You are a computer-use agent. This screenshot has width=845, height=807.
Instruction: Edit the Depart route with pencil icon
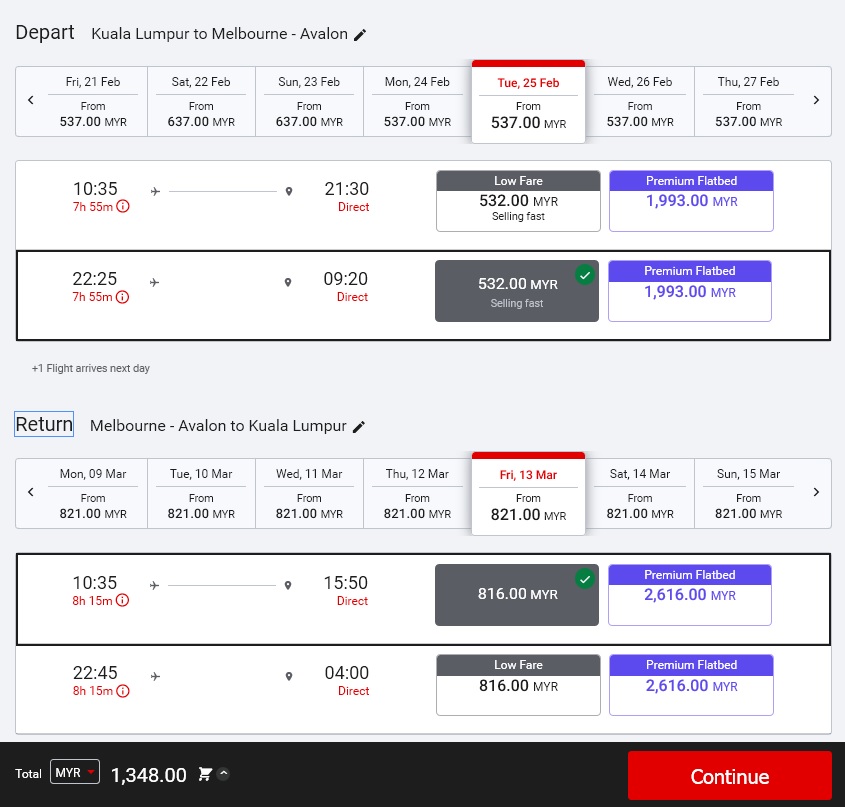[360, 35]
